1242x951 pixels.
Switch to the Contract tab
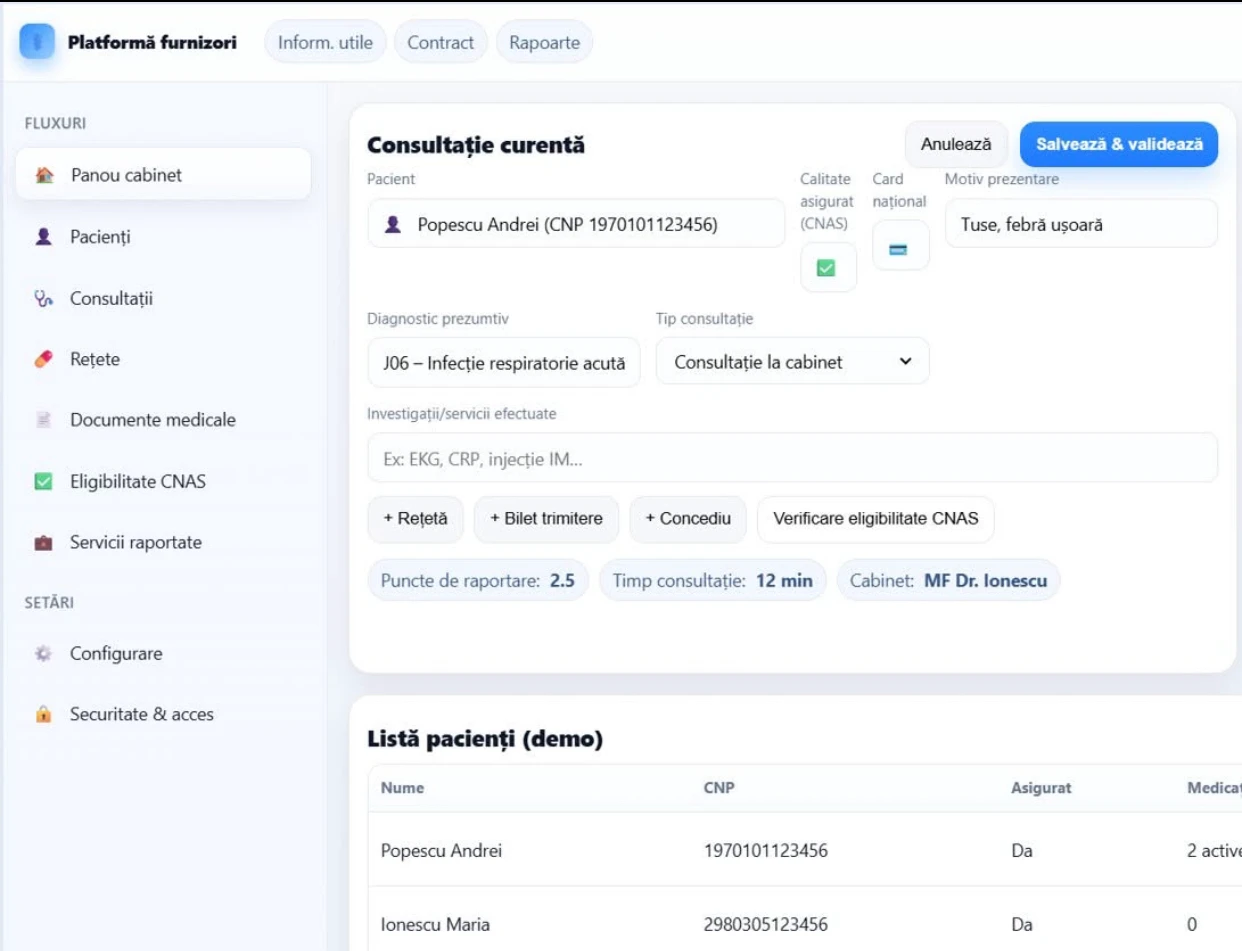pyautogui.click(x=440, y=42)
